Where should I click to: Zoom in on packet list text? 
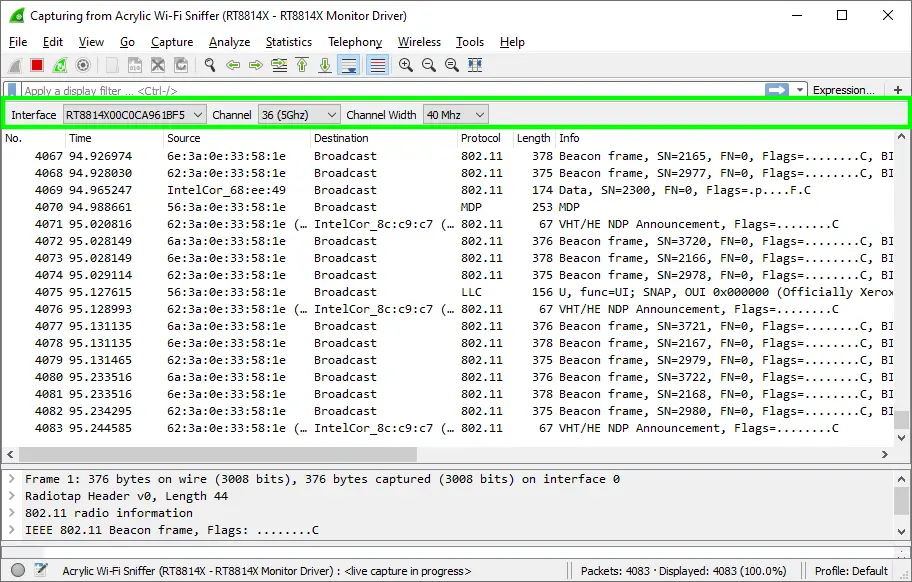[406, 65]
